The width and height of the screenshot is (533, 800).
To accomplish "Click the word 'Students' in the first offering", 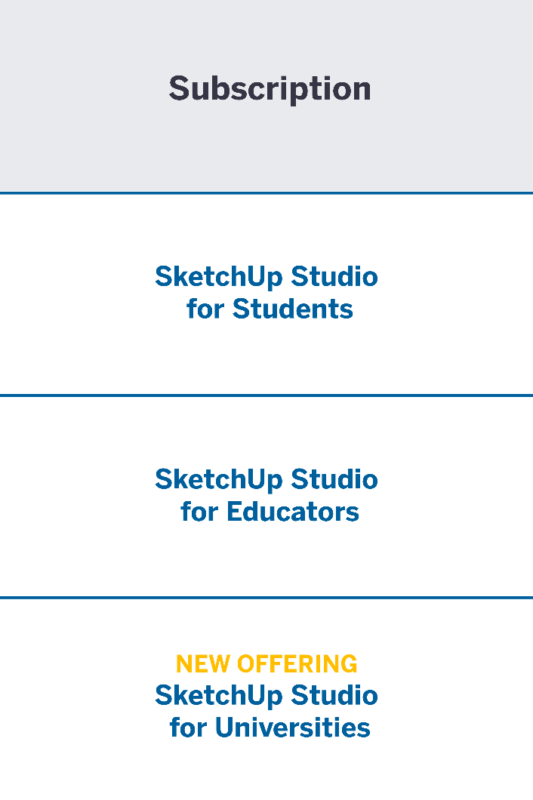I will (293, 309).
